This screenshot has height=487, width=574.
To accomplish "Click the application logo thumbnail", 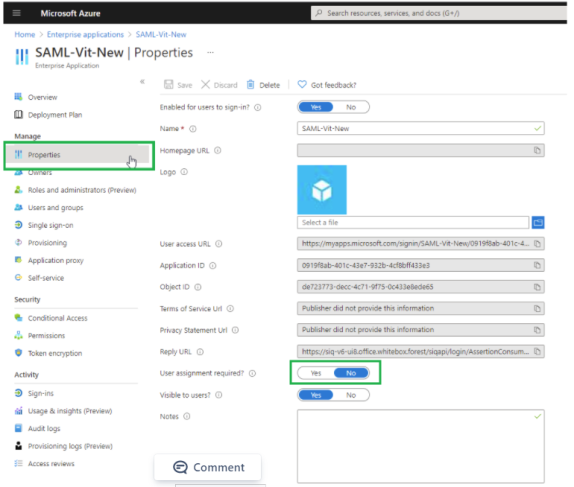I will tap(322, 190).
